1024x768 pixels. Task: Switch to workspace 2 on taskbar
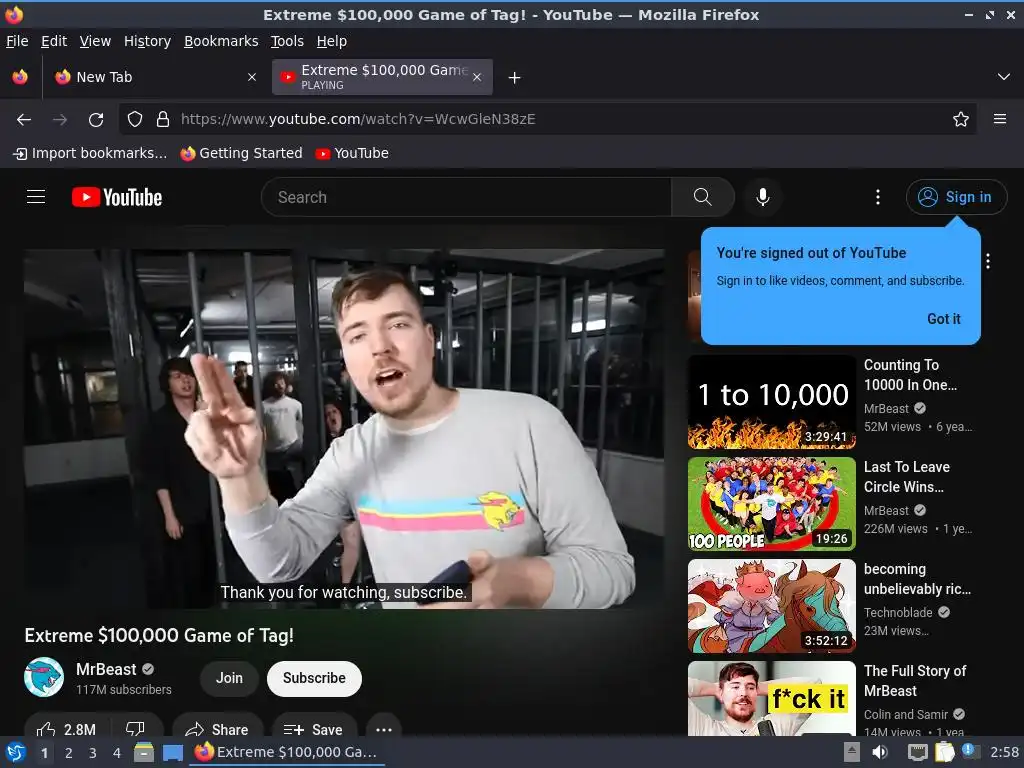(69, 753)
